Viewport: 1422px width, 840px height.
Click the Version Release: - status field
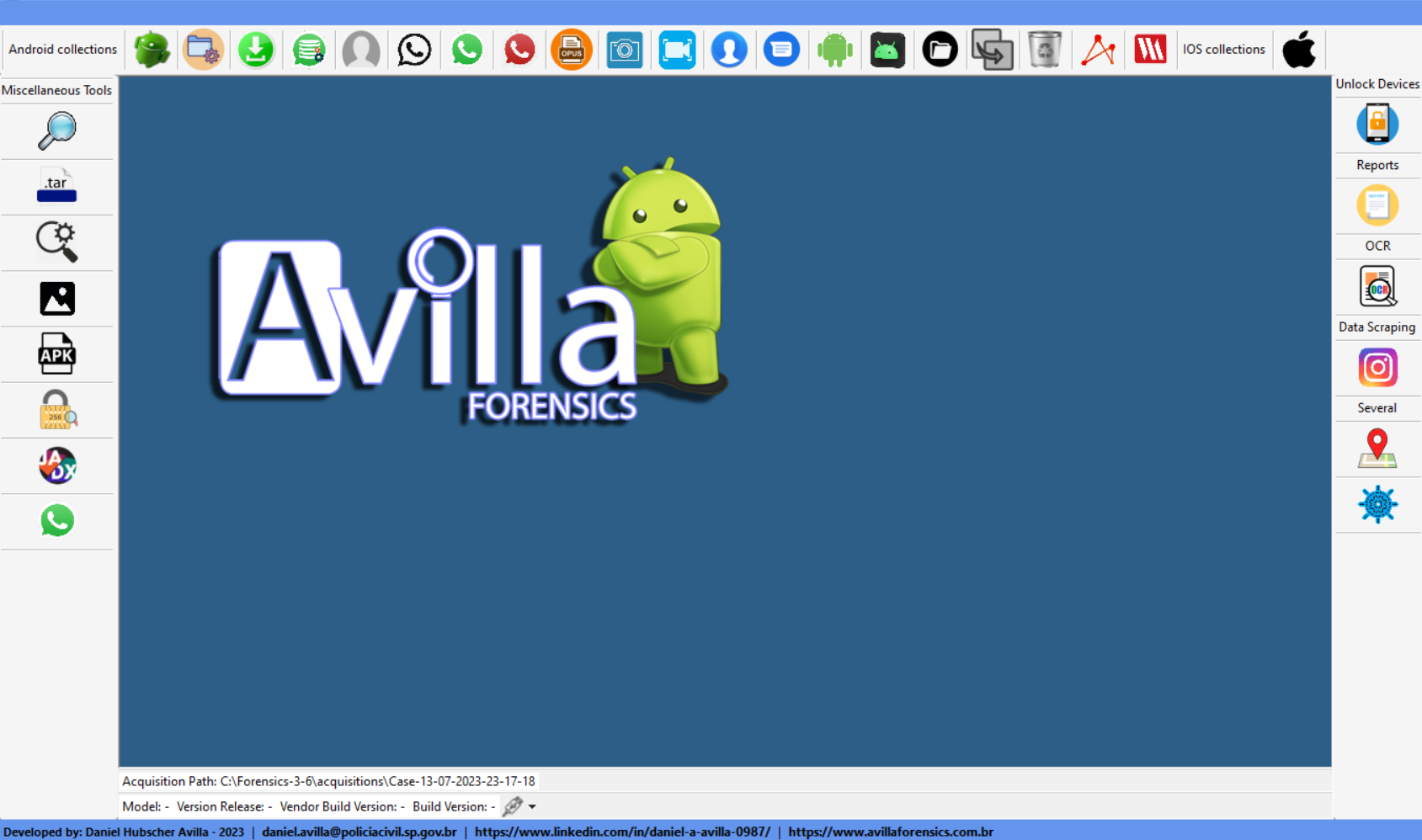224,806
